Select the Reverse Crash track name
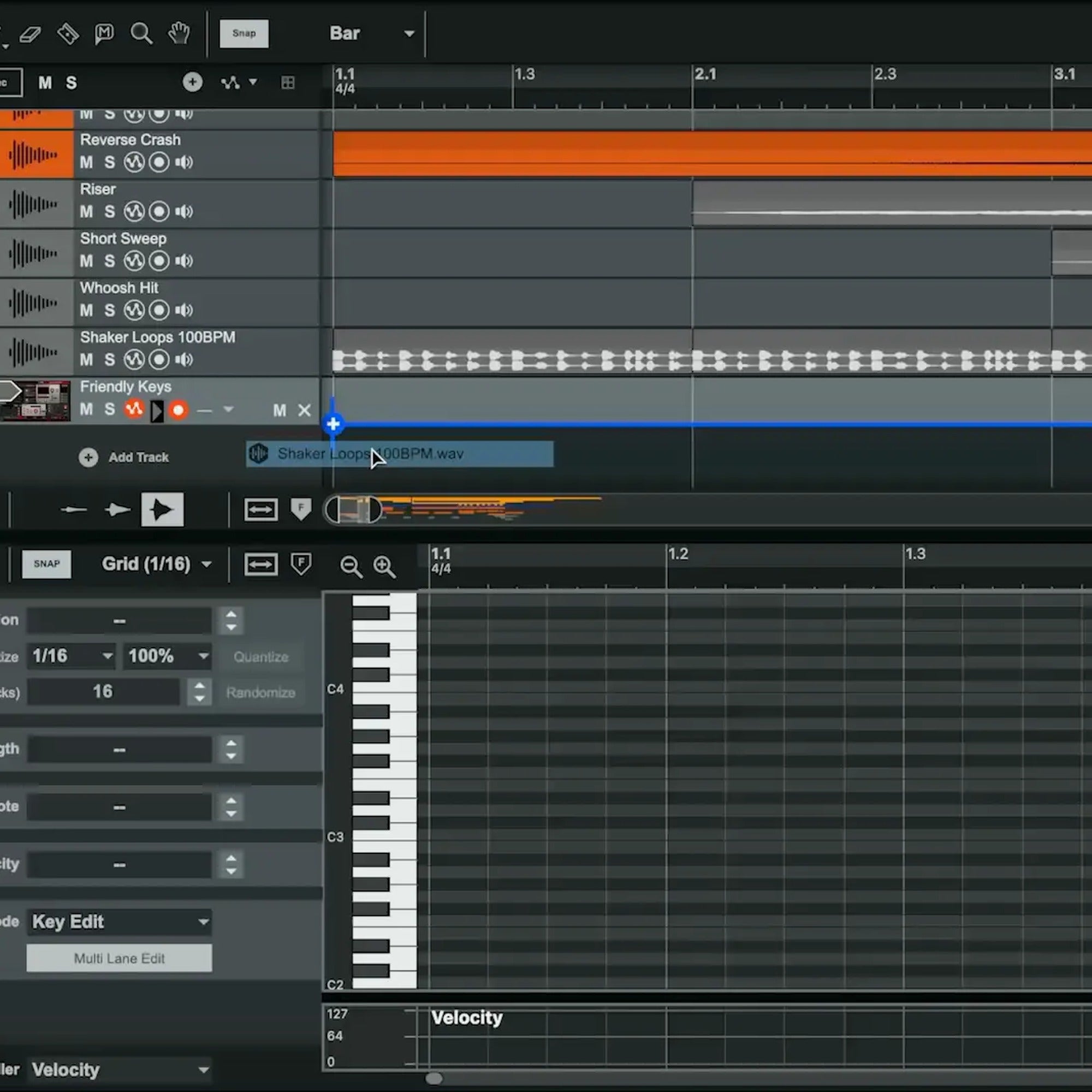Screen dimensions: 1092x1092 (x=130, y=140)
